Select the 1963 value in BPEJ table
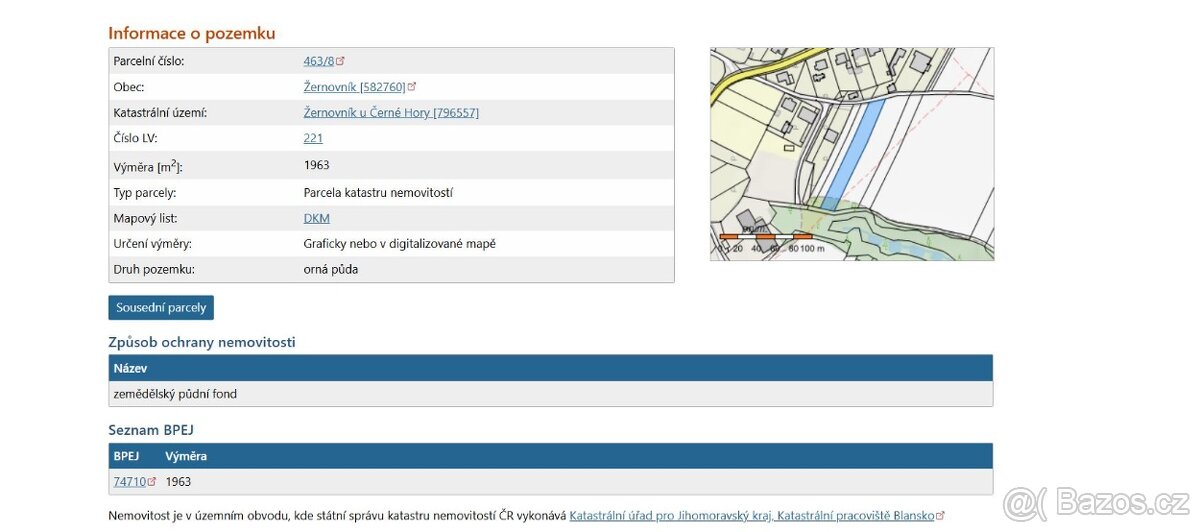Image resolution: width=1200 pixels, height=532 pixels. pos(178,482)
